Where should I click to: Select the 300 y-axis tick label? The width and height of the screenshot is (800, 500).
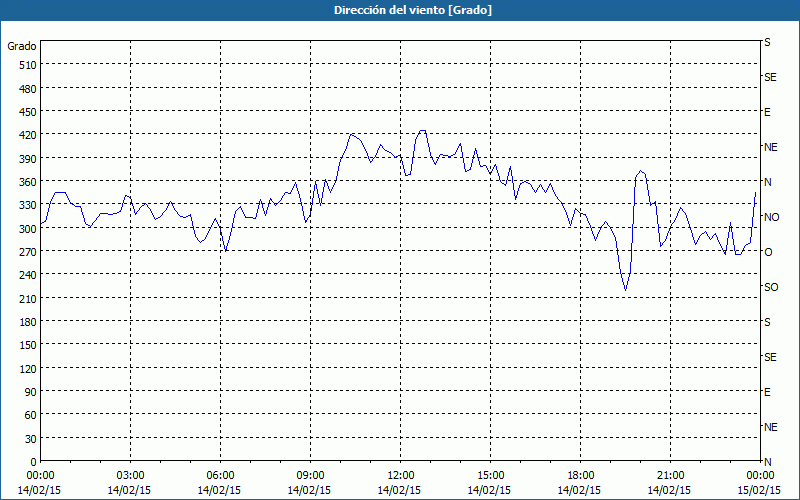(x=28, y=229)
